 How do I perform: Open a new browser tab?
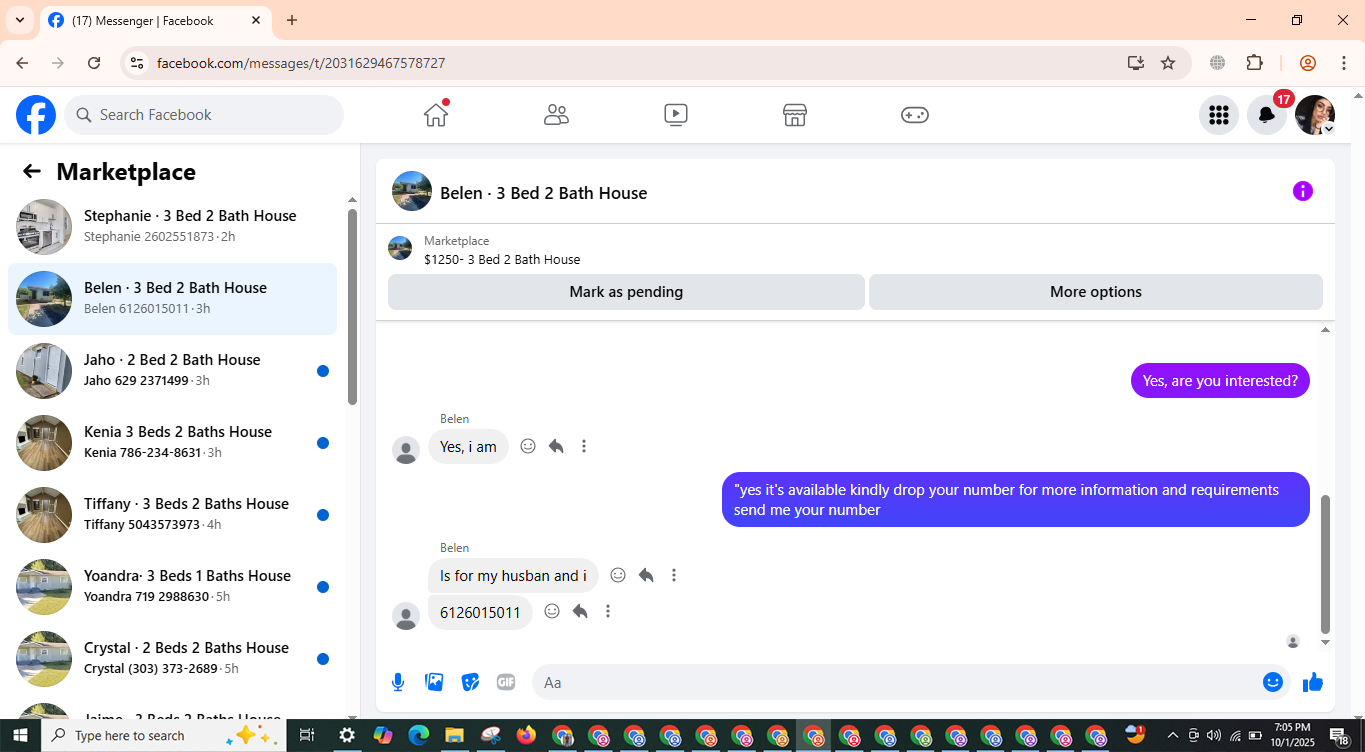point(292,20)
